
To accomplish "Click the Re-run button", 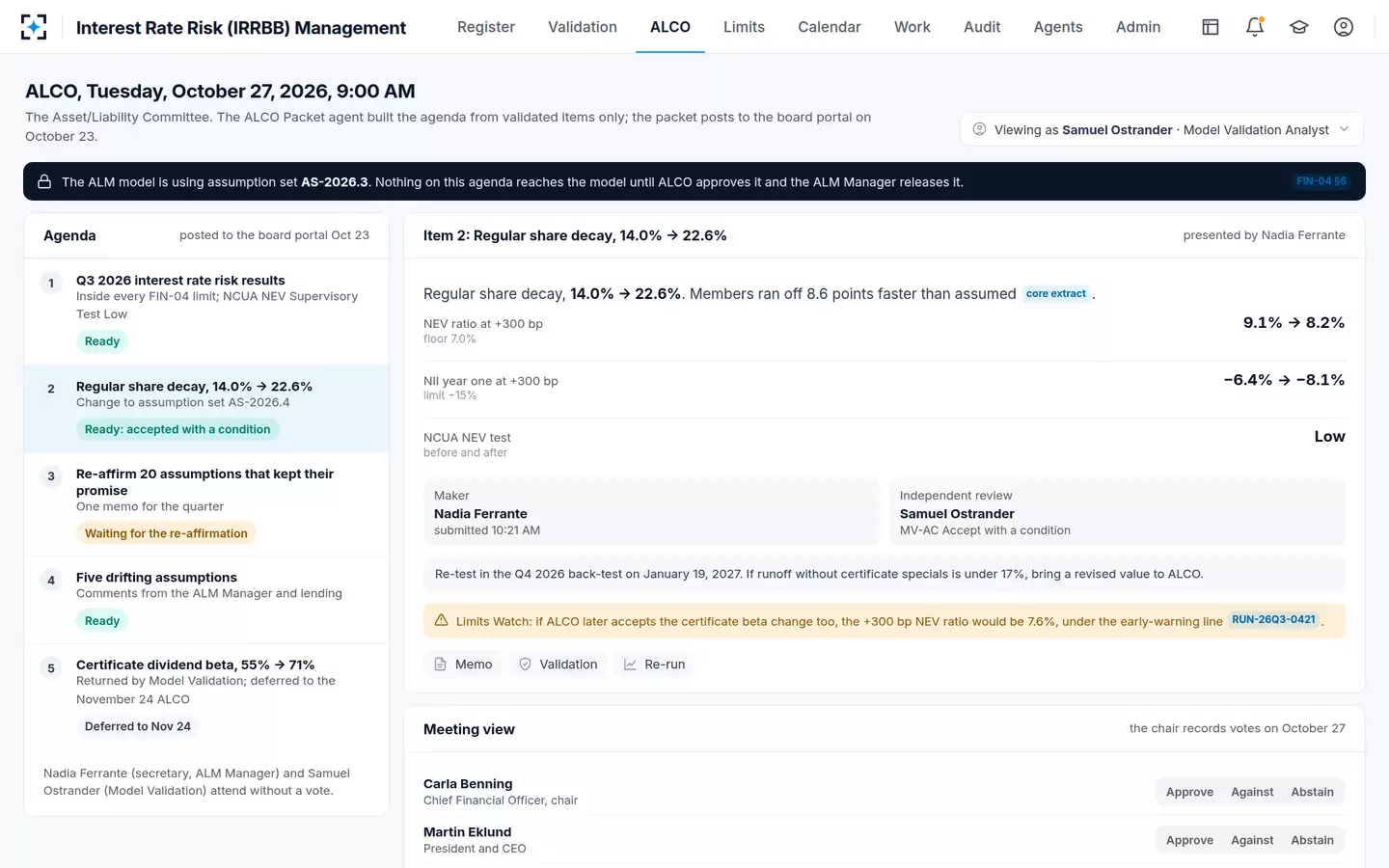I will [x=655, y=665].
